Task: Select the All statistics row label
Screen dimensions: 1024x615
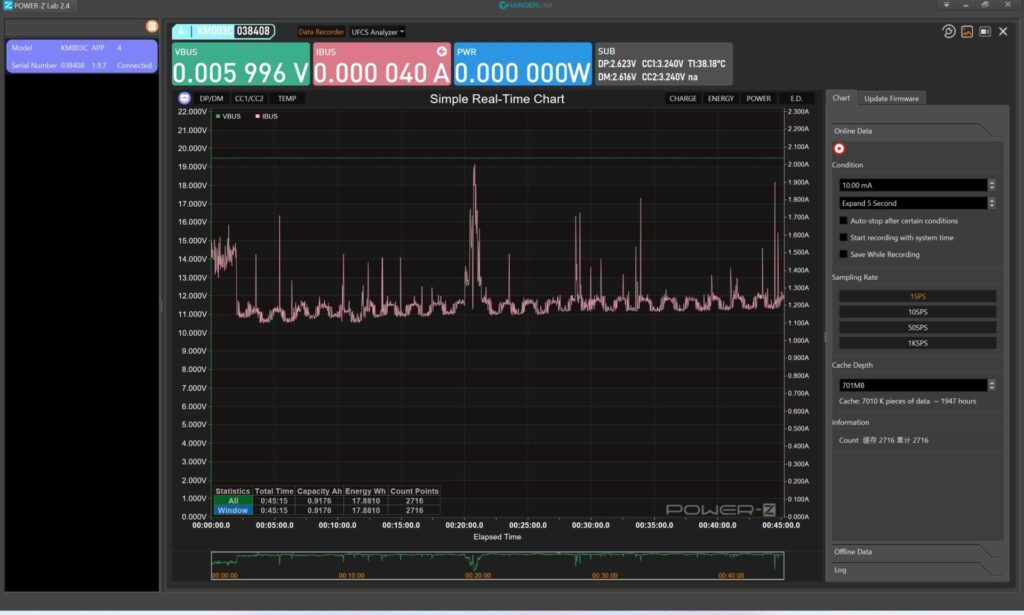Action: pos(232,501)
